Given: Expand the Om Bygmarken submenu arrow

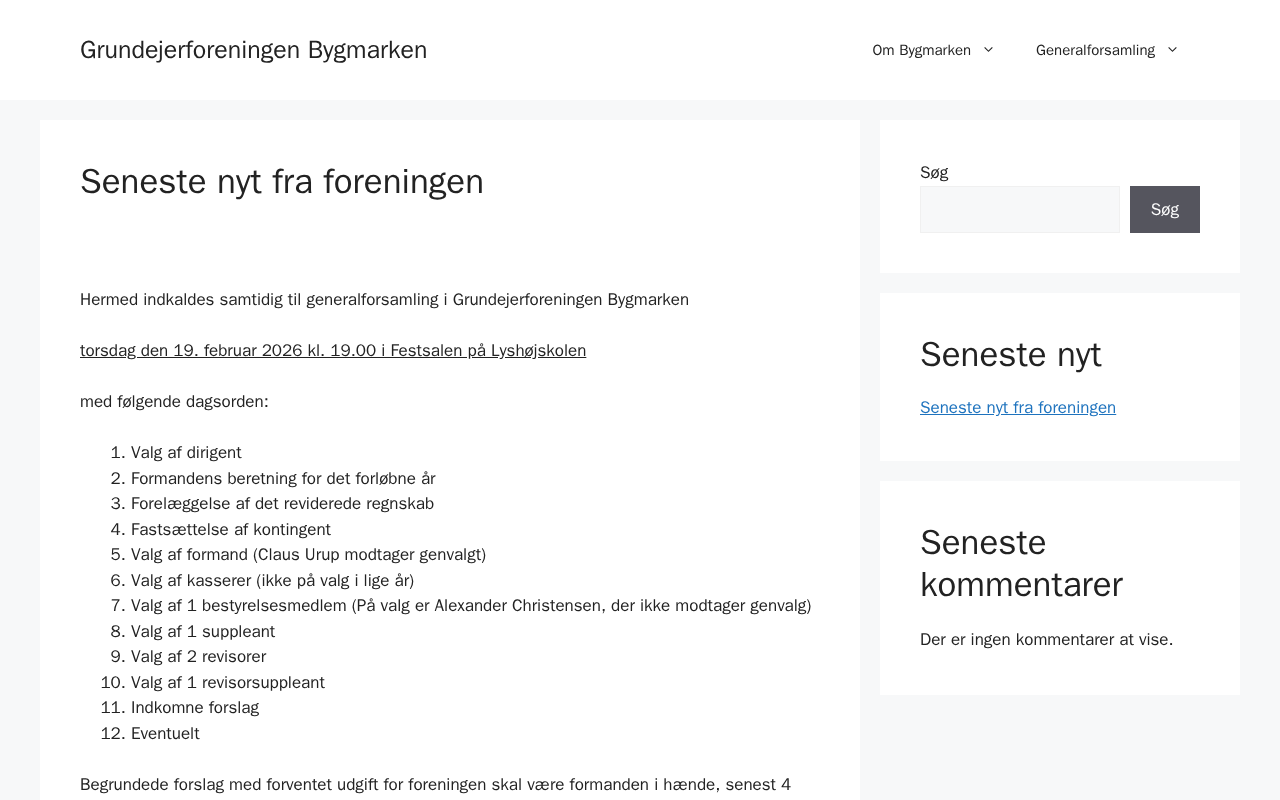Looking at the screenshot, I should point(988,50).
